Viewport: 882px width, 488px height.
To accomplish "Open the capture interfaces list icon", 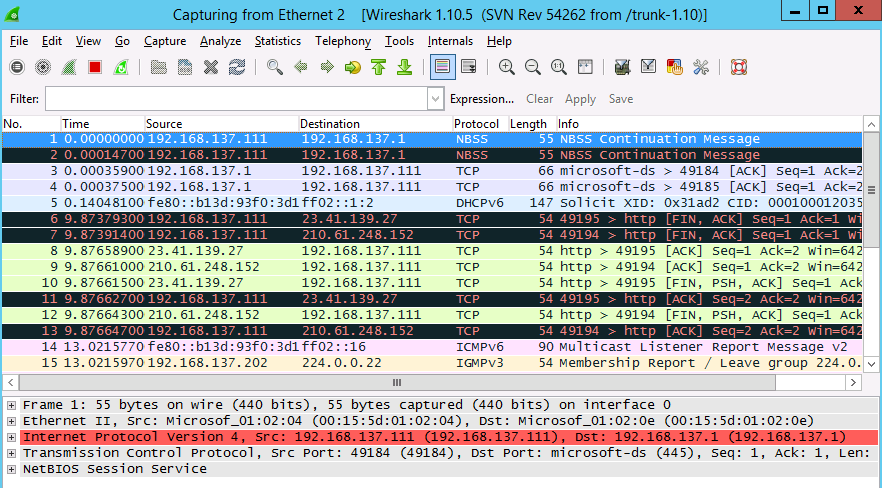I will click(17, 67).
